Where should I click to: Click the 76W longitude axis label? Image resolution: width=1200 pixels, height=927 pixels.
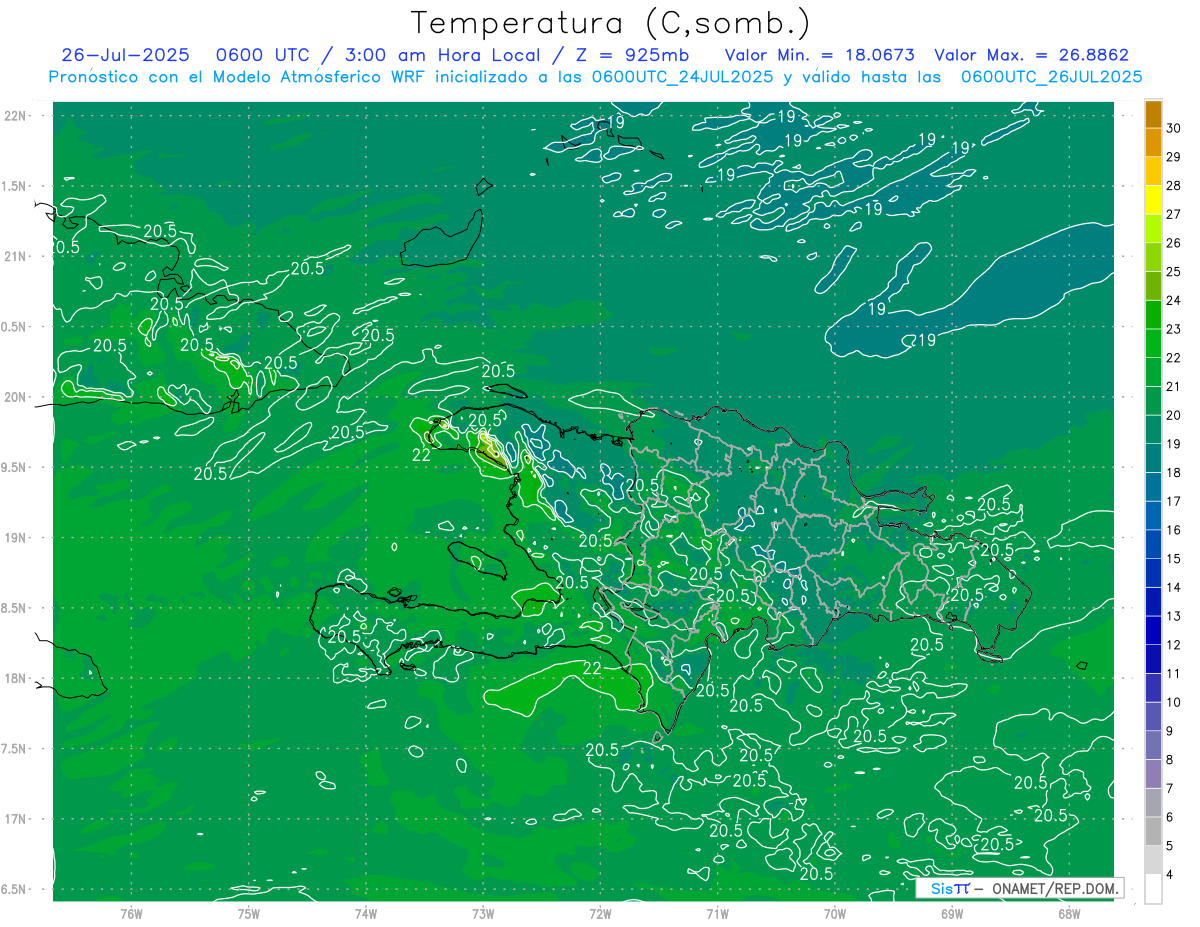131,913
